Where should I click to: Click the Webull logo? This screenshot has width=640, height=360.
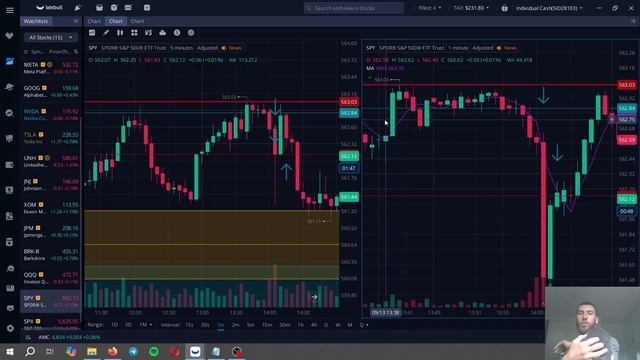point(49,7)
